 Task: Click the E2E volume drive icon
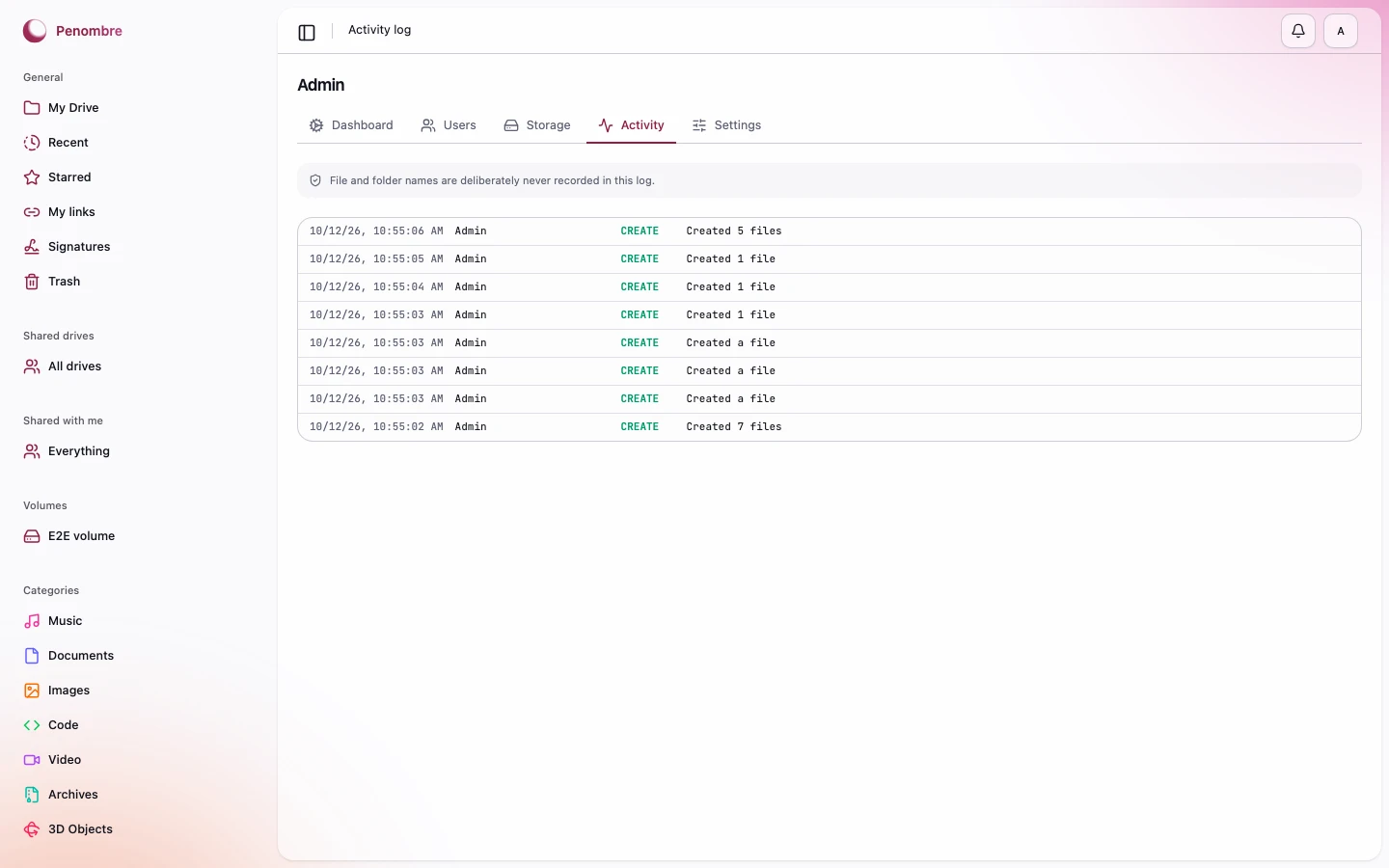tap(32, 536)
